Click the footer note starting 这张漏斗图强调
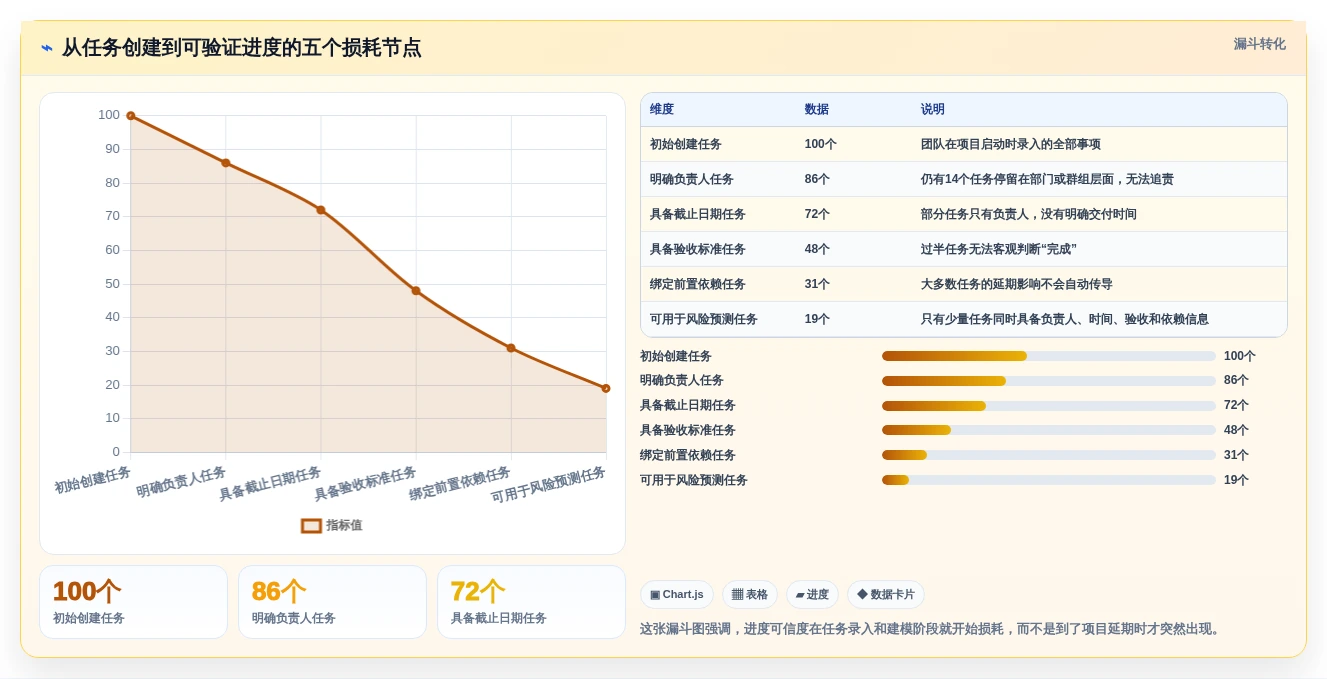1327x679 pixels. [x=932, y=629]
